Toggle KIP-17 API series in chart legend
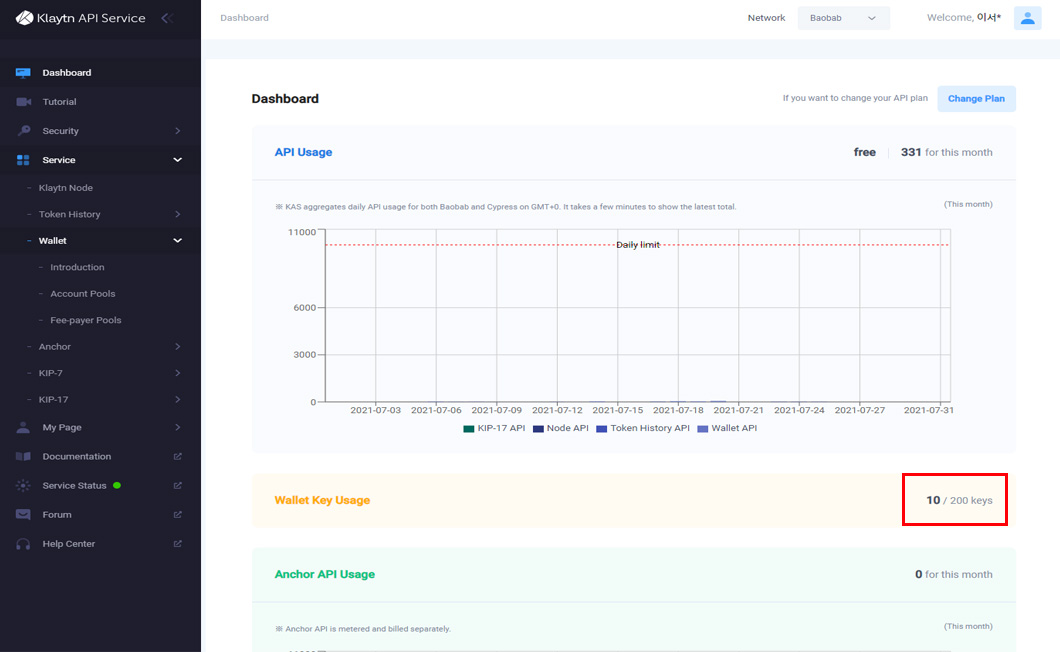The width and height of the screenshot is (1060, 652). pyautogui.click(x=494, y=428)
